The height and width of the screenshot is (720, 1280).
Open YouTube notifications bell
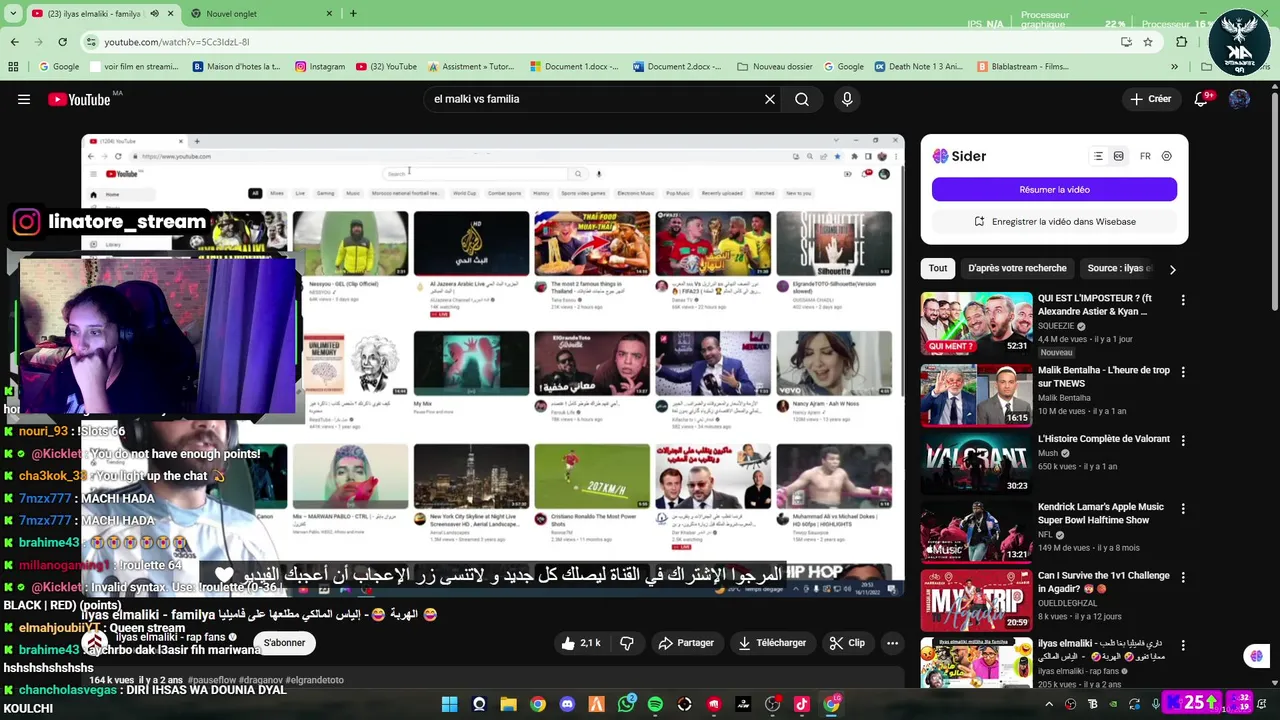pos(1202,99)
